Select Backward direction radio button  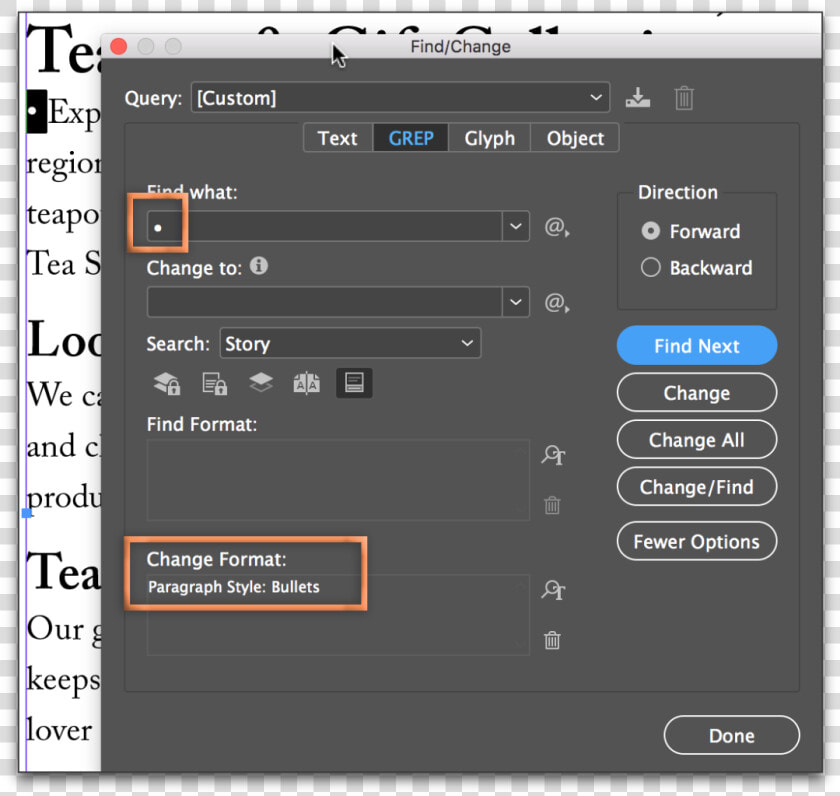pos(650,267)
